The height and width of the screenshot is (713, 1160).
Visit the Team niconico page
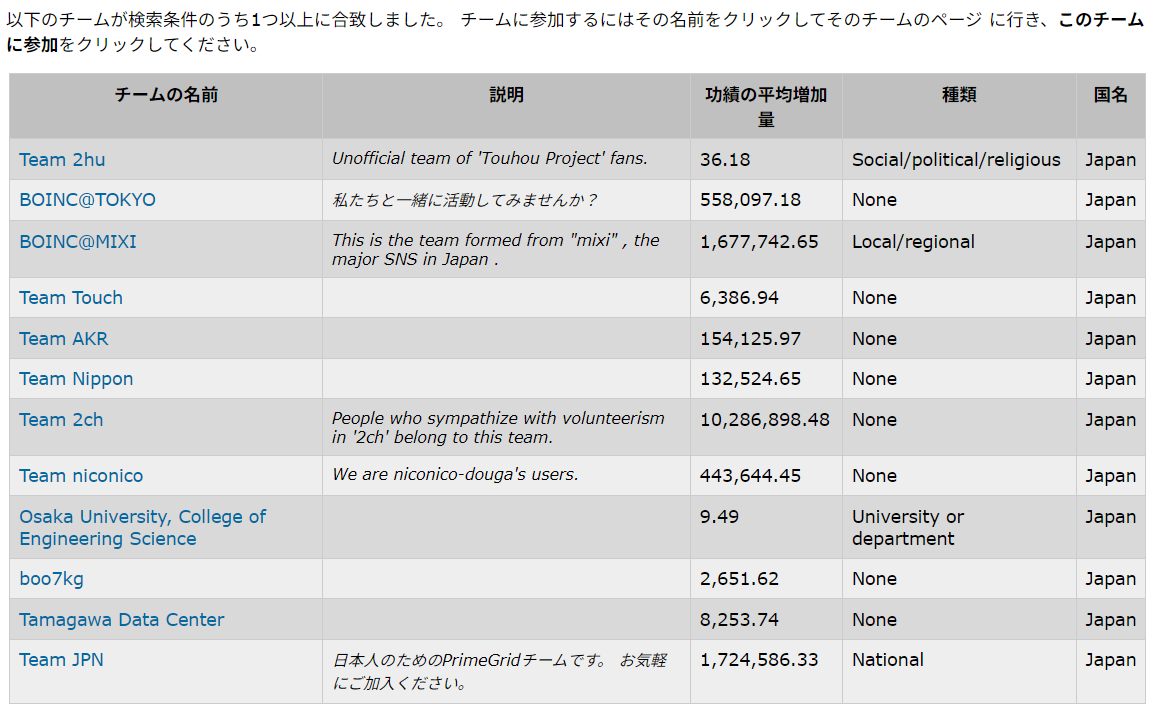[81, 475]
